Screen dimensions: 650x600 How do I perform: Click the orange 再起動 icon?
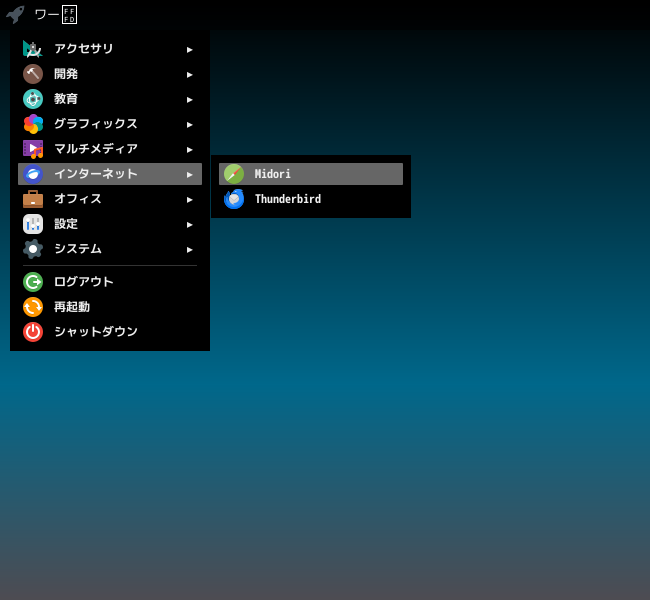[33, 307]
